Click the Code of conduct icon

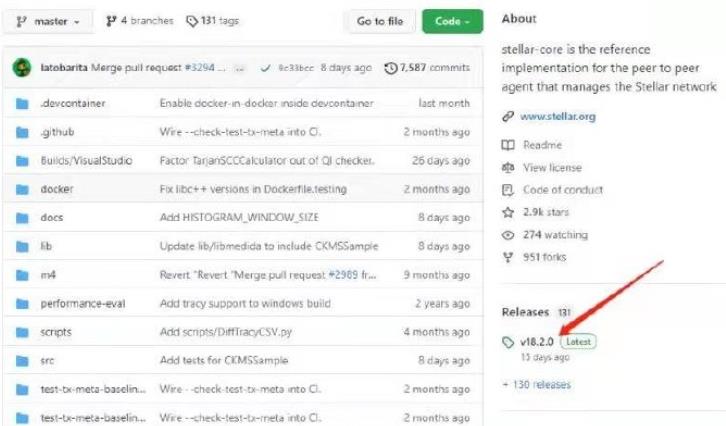[x=508, y=190]
